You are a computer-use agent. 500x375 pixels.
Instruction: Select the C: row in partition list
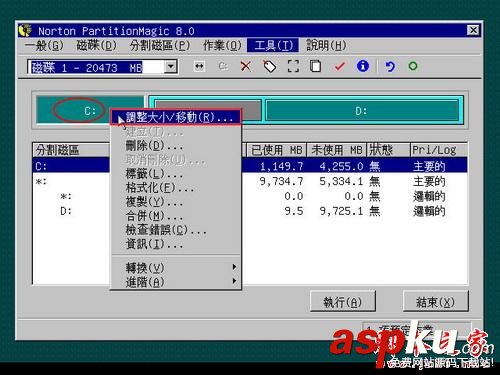click(x=250, y=166)
